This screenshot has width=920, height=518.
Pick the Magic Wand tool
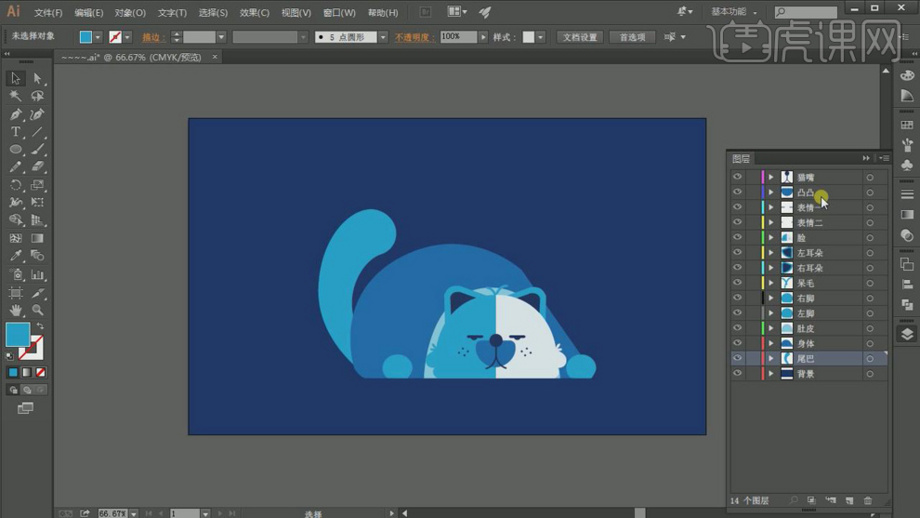[16, 96]
